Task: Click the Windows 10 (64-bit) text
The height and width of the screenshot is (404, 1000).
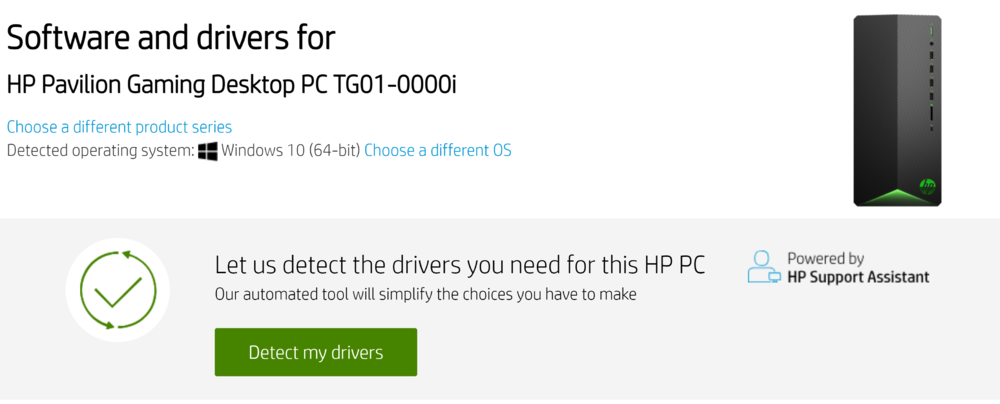Action: pyautogui.click(x=290, y=151)
